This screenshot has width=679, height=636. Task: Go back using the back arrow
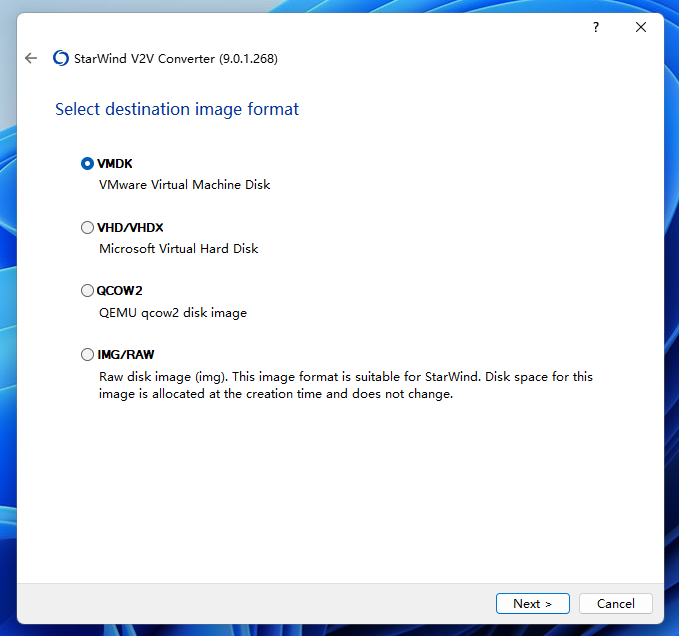(31, 58)
